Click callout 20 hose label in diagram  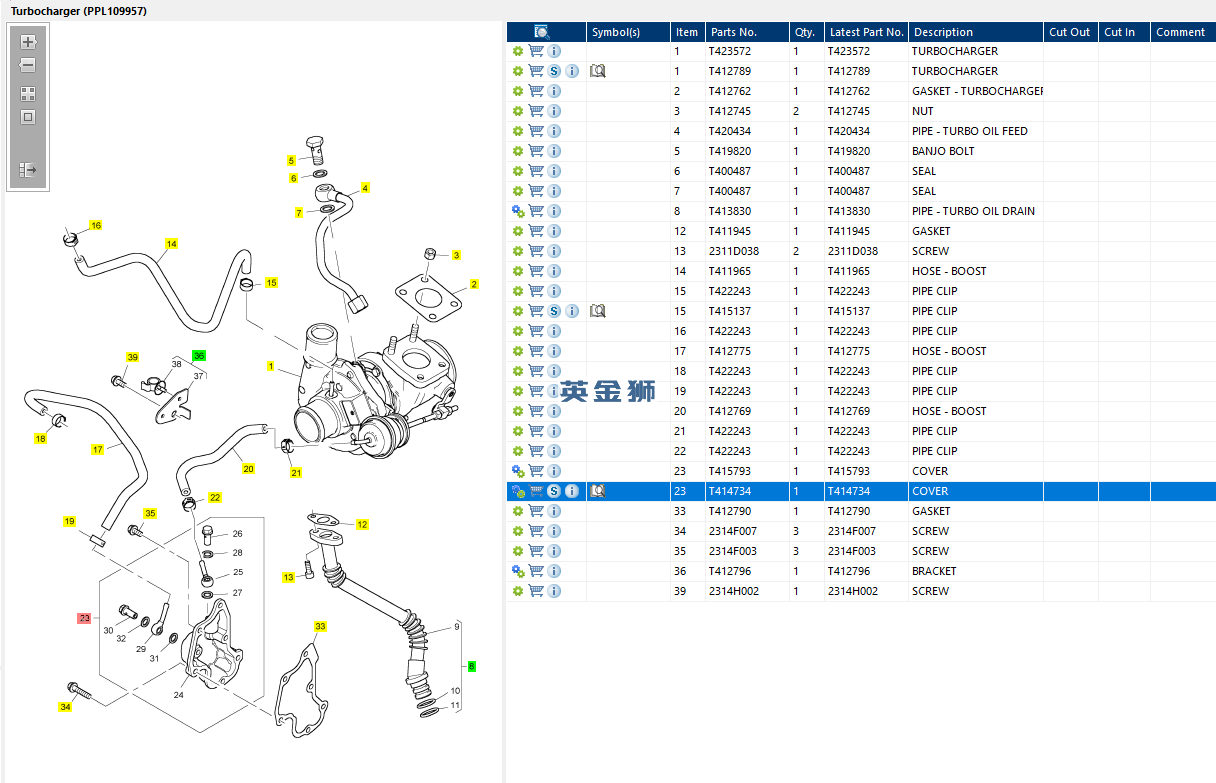tap(248, 468)
